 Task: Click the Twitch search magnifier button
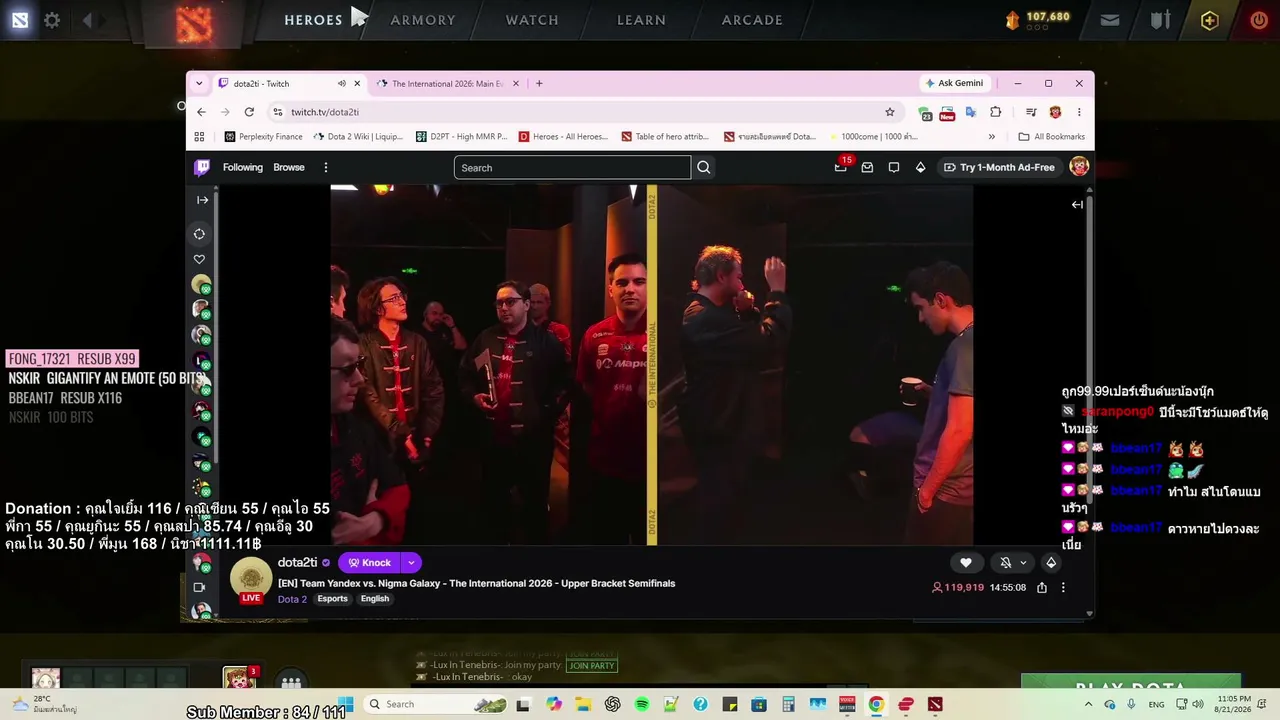tap(704, 167)
